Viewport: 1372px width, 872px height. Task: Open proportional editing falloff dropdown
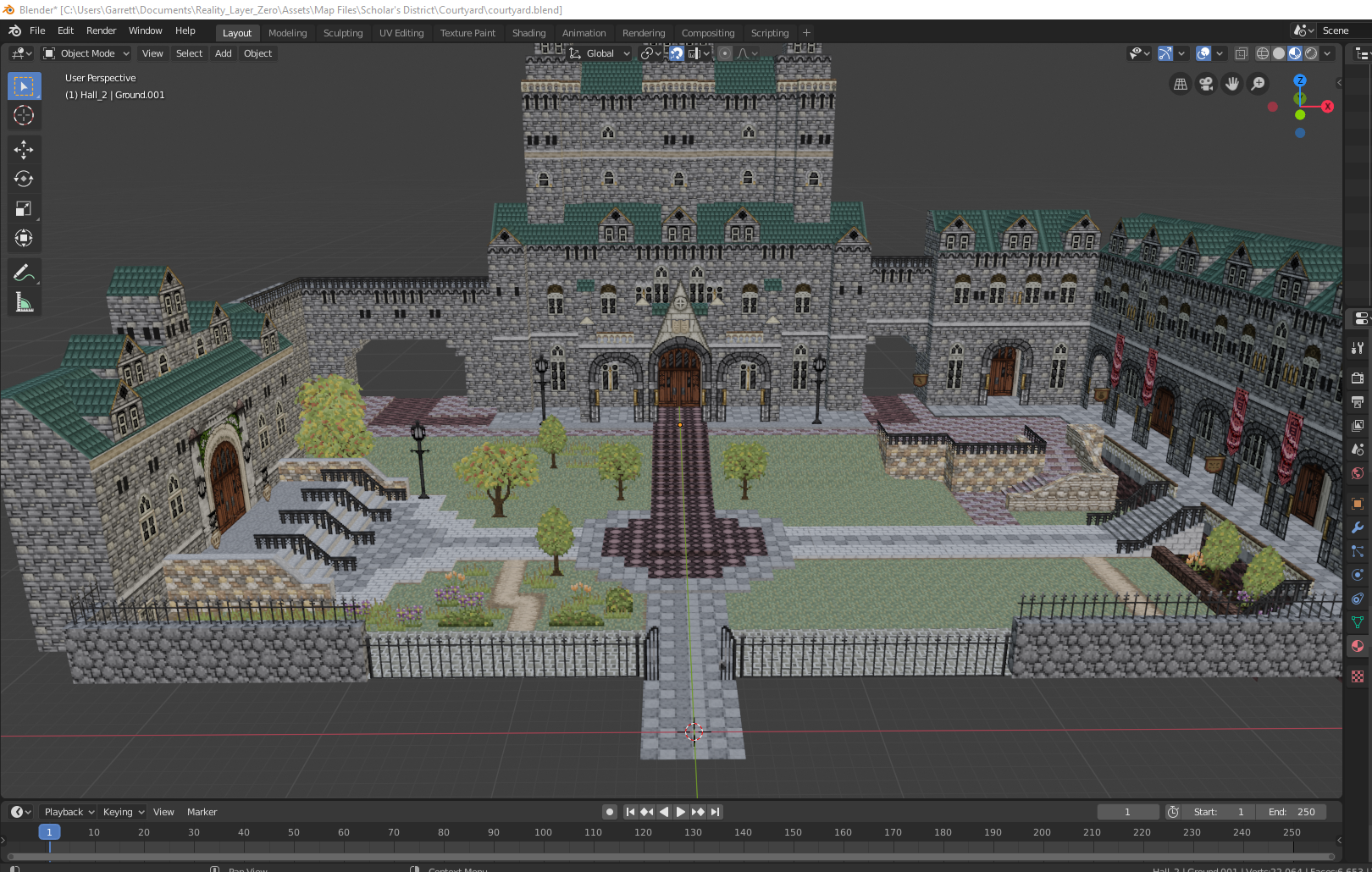click(x=747, y=53)
